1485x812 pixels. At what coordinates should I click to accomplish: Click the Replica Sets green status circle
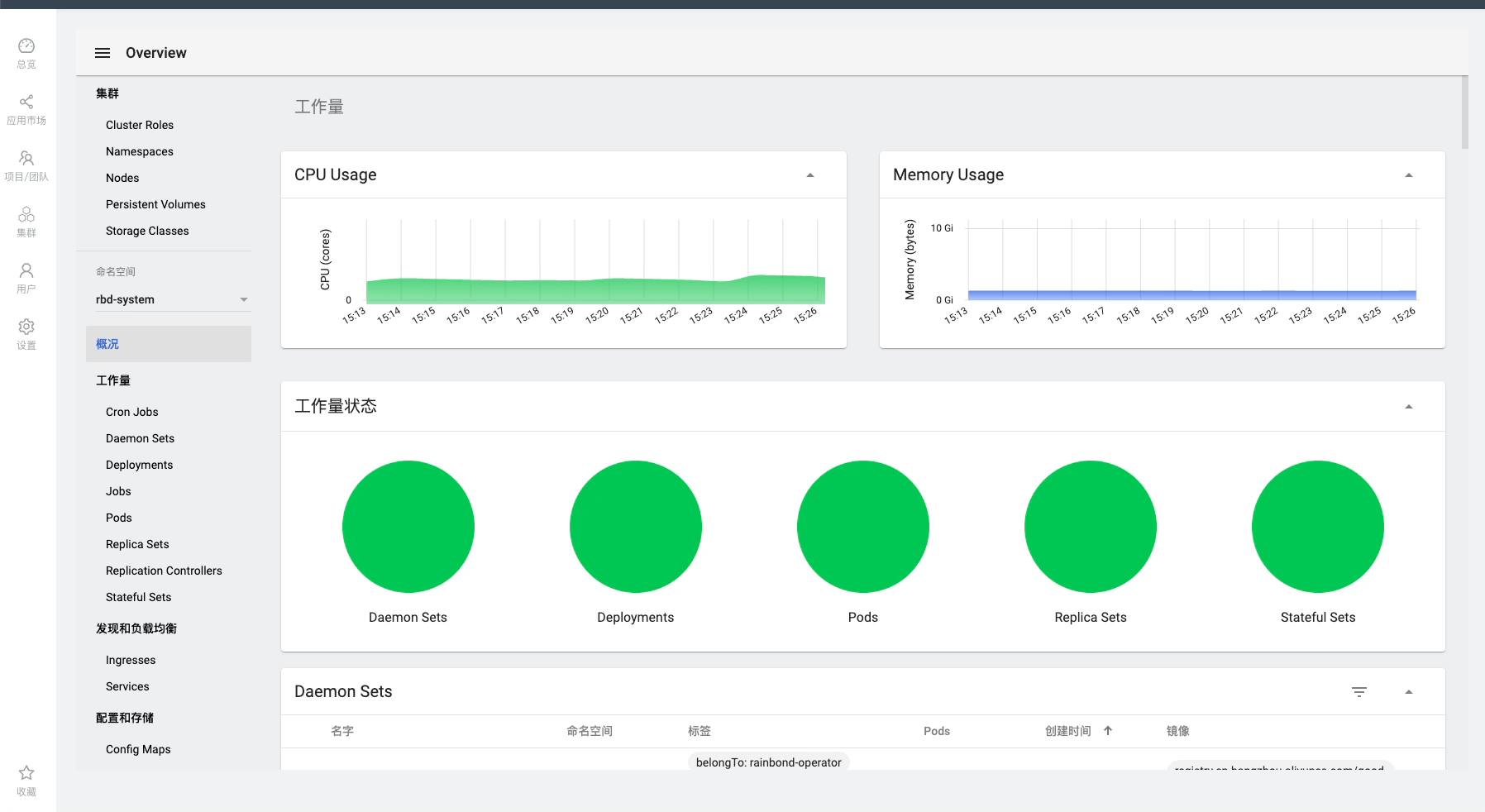1091,527
